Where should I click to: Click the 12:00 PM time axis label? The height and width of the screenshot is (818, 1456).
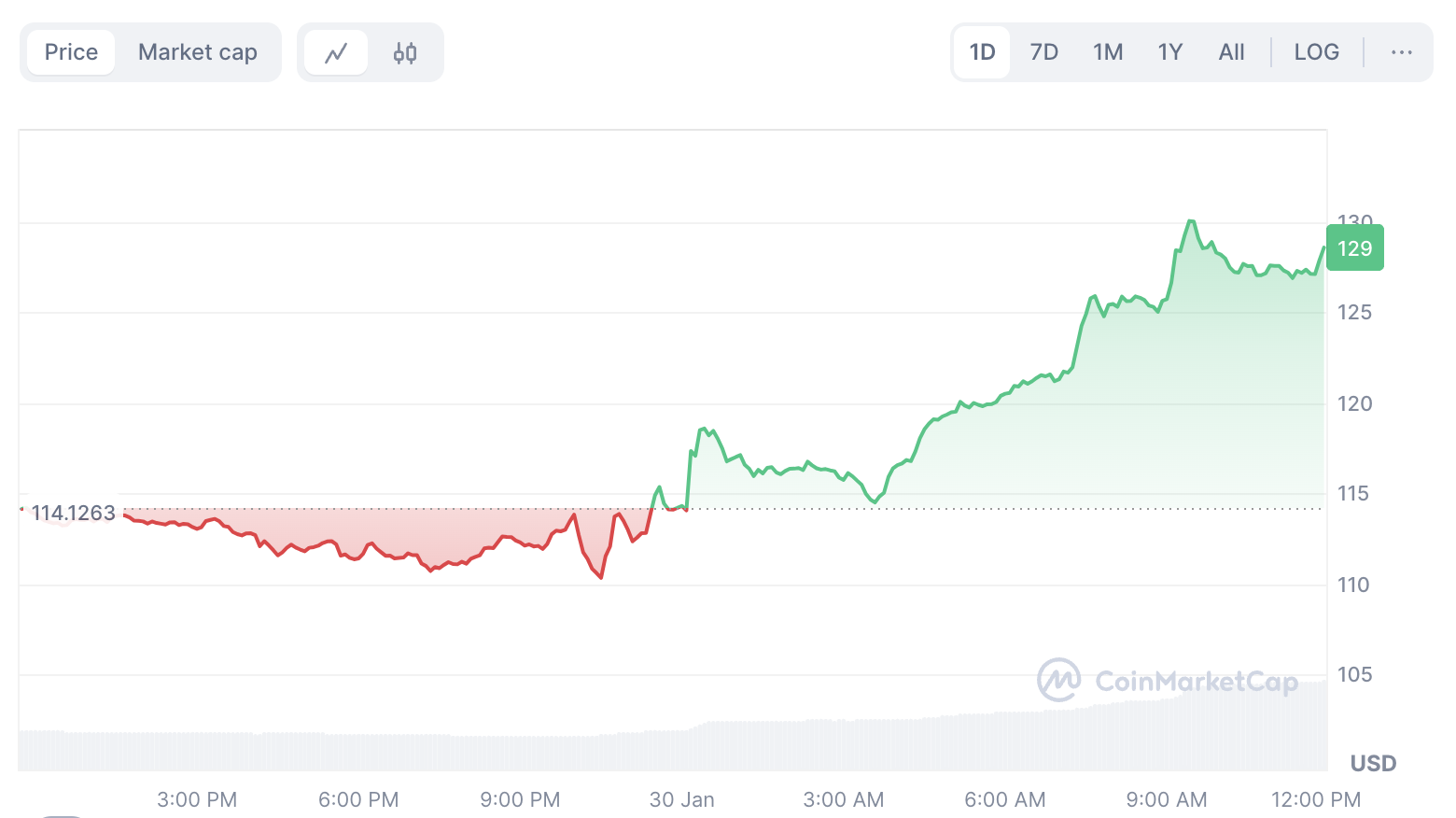point(1316,799)
